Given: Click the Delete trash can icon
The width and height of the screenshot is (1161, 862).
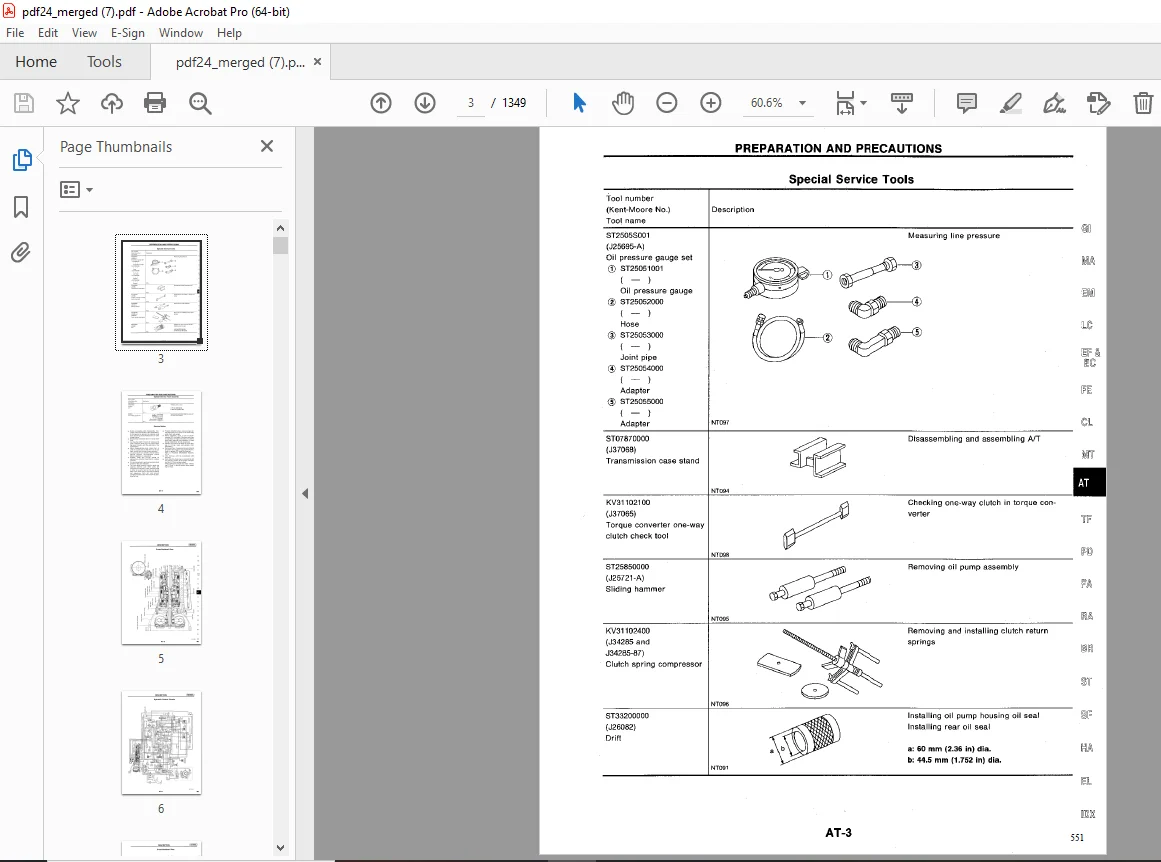Looking at the screenshot, I should point(1143,103).
